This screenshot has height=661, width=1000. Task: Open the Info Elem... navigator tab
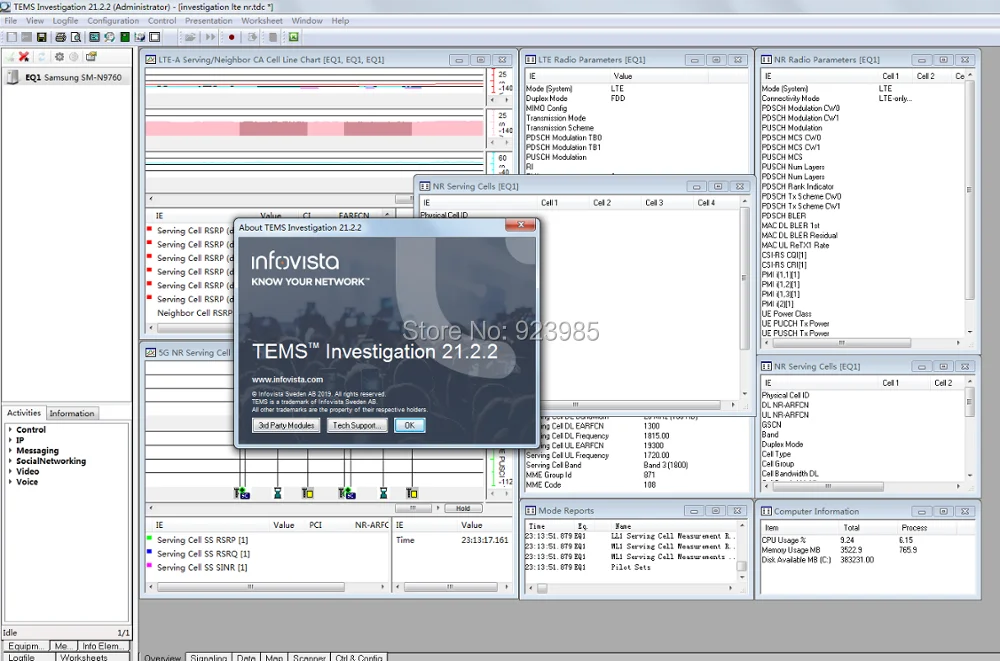click(x=101, y=646)
